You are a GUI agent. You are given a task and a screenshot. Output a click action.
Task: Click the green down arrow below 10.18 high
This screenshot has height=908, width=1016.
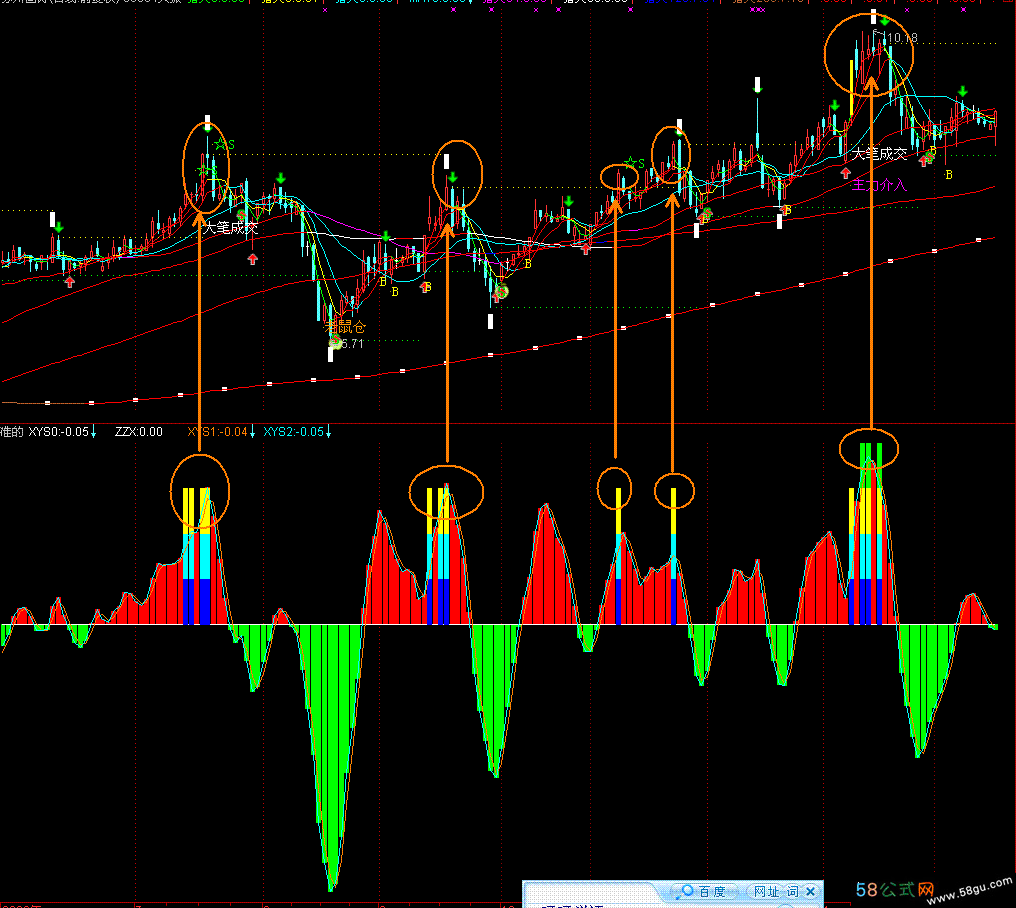(x=885, y=21)
